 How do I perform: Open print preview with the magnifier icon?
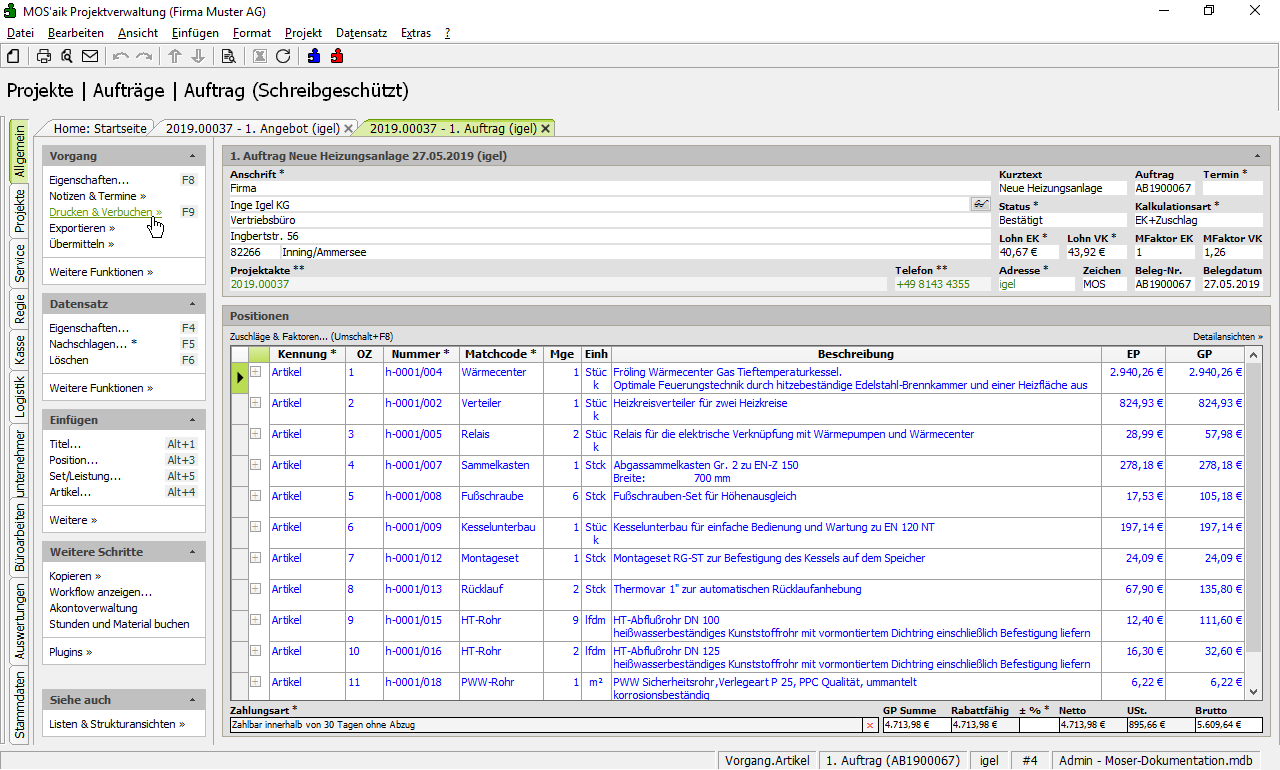click(x=67, y=56)
